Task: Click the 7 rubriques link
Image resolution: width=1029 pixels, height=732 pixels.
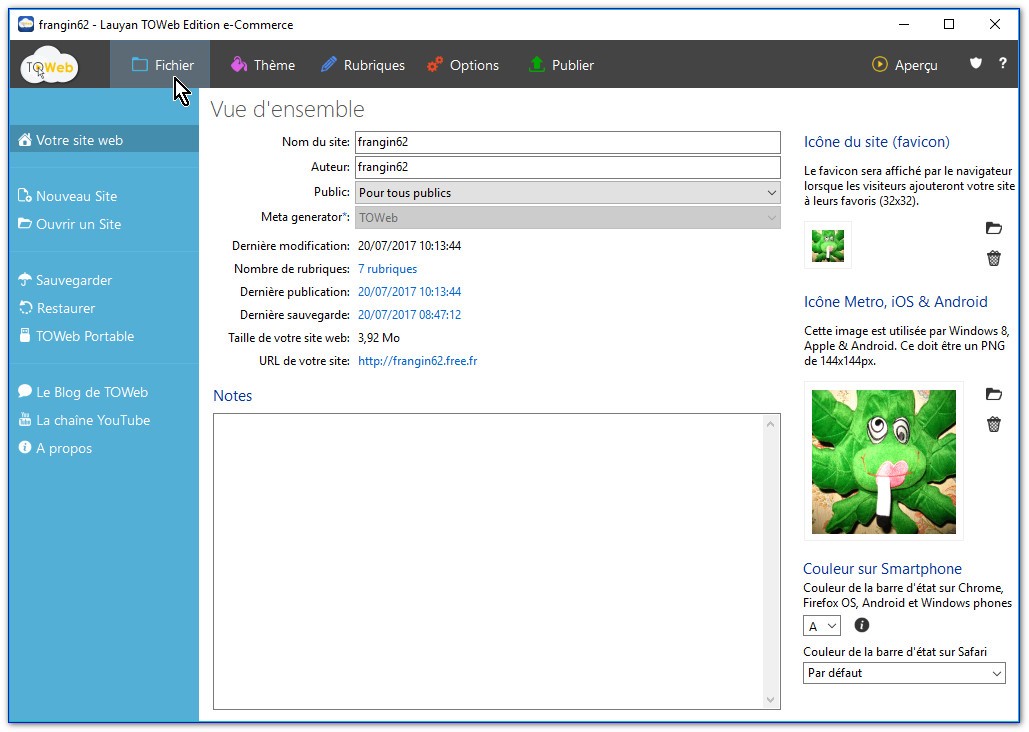Action: 387,269
